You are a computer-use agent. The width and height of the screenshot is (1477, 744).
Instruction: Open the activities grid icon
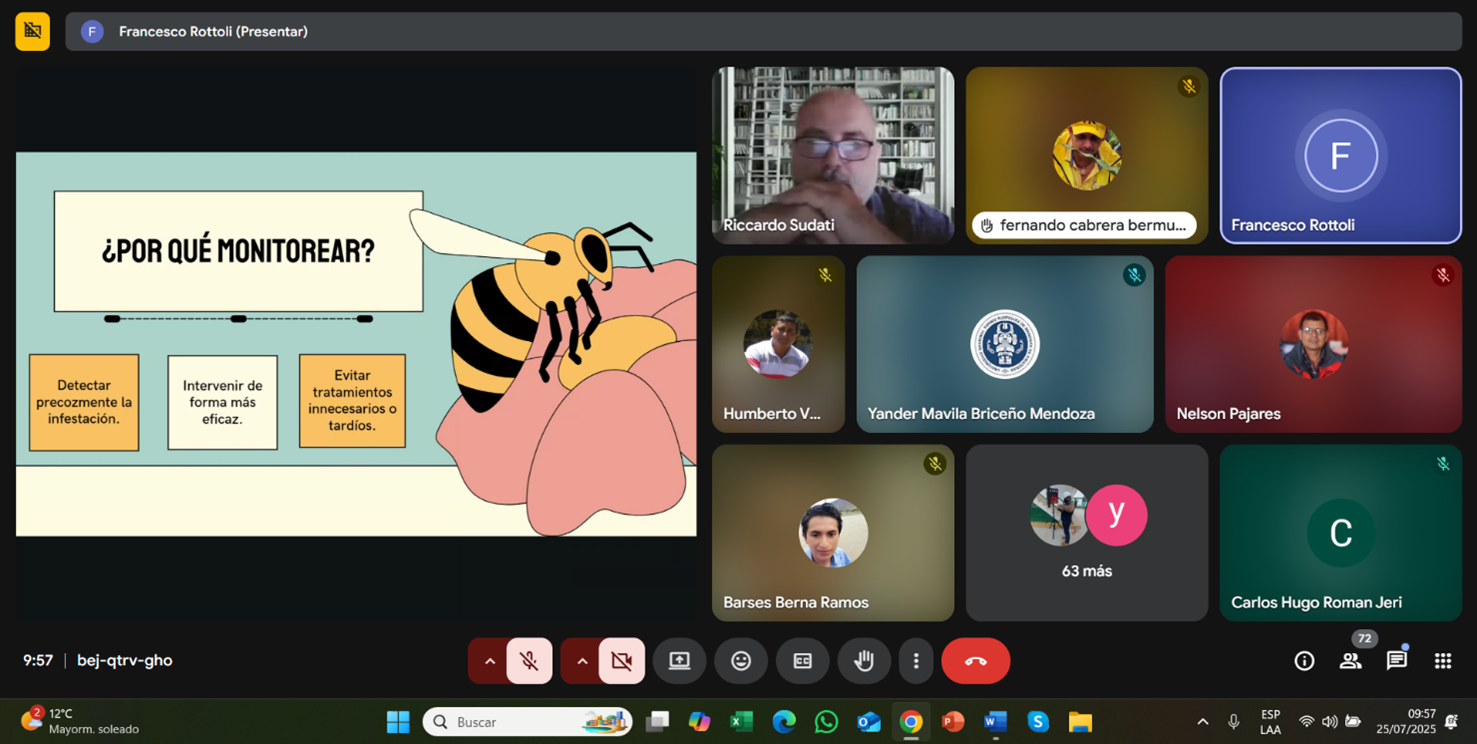1442,661
